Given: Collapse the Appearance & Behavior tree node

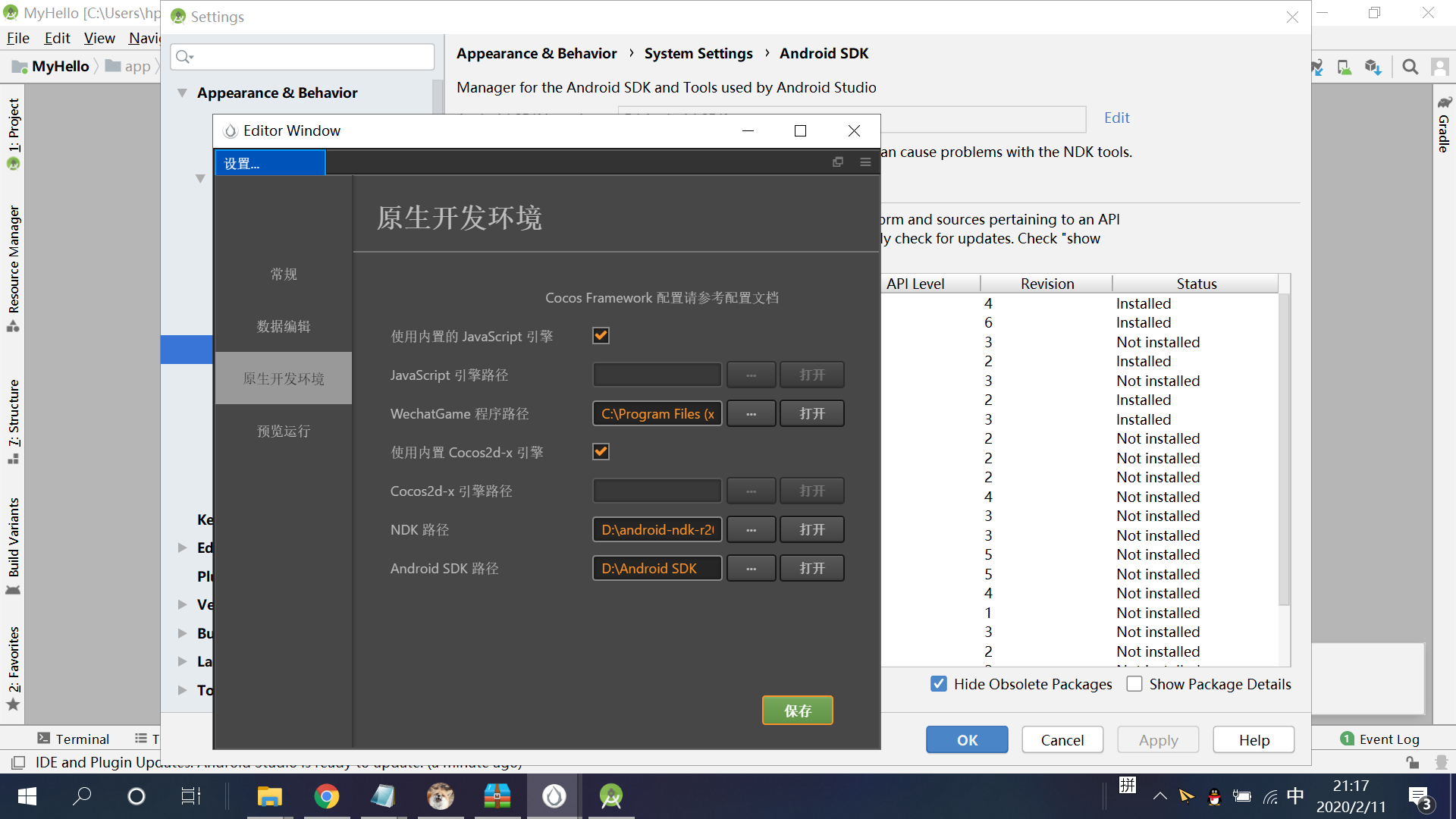Looking at the screenshot, I should tap(182, 93).
